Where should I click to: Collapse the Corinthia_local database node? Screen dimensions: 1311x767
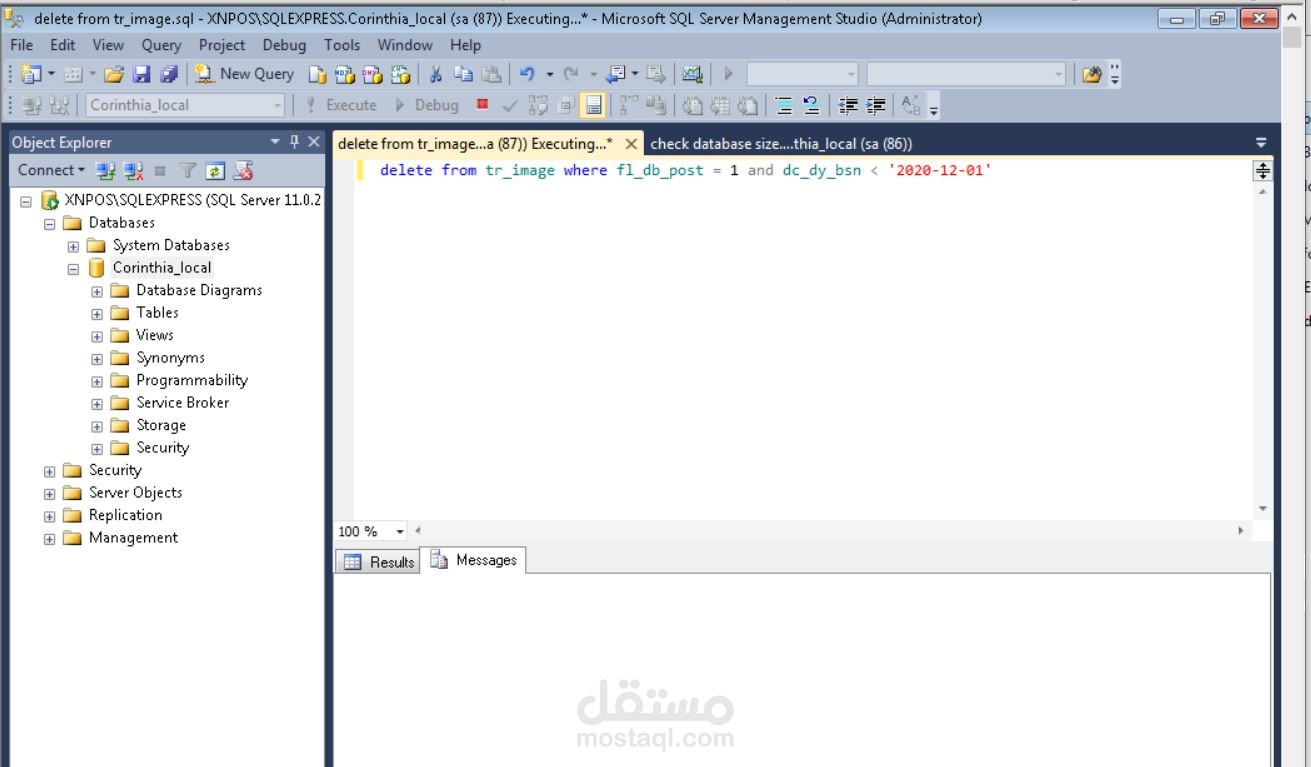coord(73,268)
